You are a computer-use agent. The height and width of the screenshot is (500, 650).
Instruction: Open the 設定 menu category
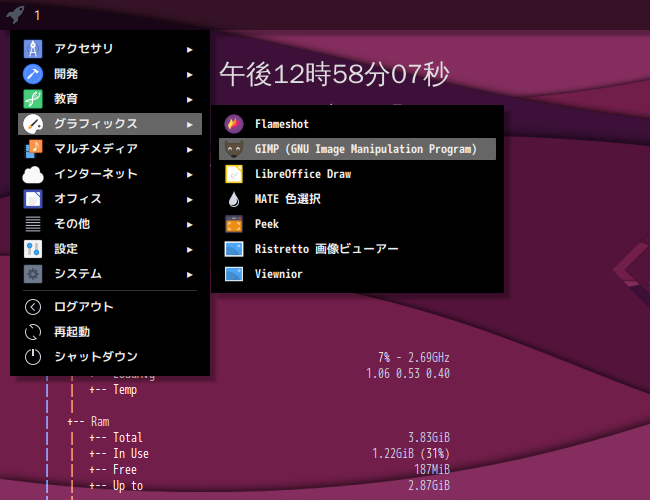point(110,249)
